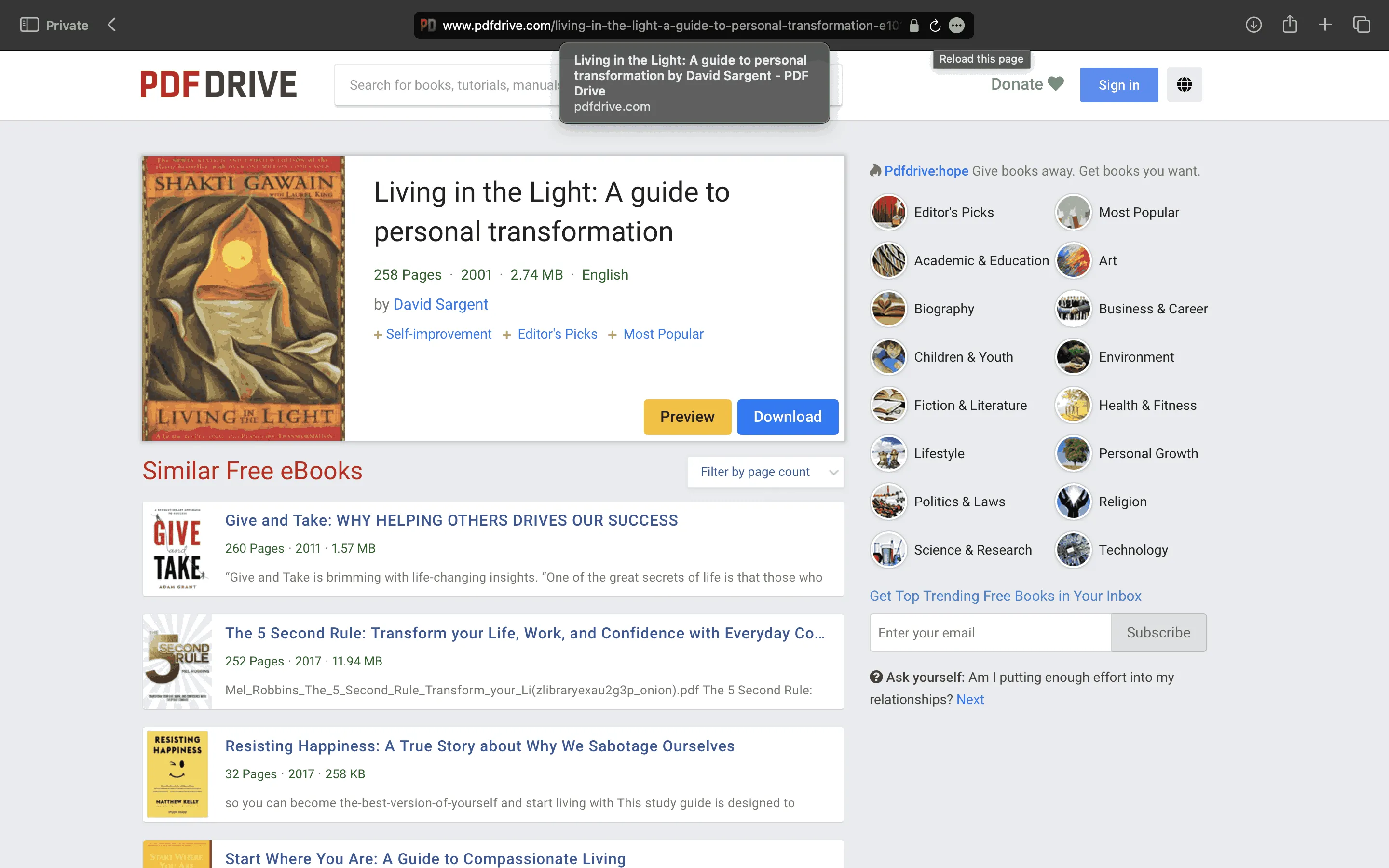
Task: Click the download icon in browser toolbar
Action: [1254, 25]
